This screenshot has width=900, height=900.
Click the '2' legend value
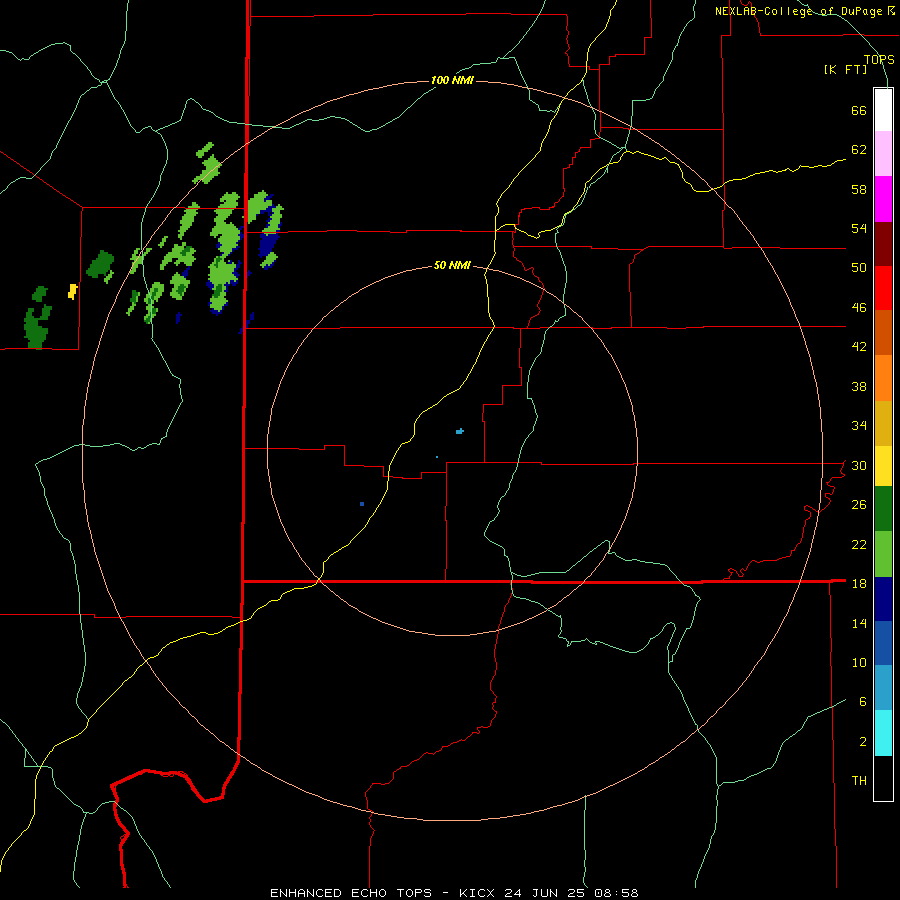tap(863, 742)
